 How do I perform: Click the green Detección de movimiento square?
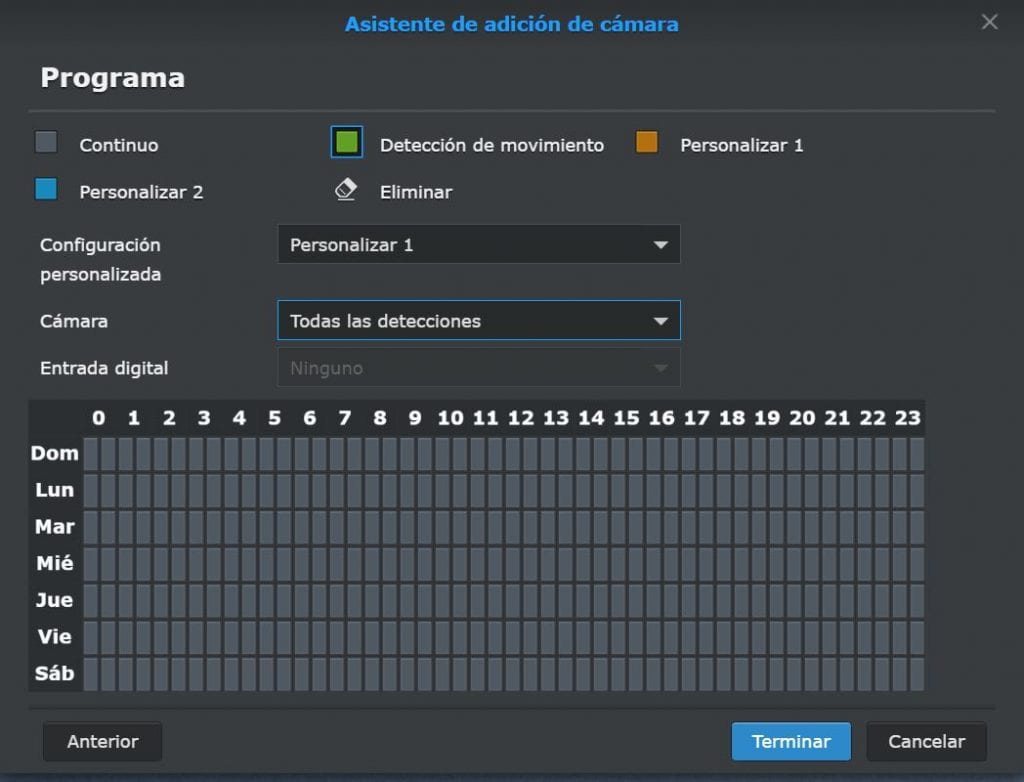click(345, 142)
